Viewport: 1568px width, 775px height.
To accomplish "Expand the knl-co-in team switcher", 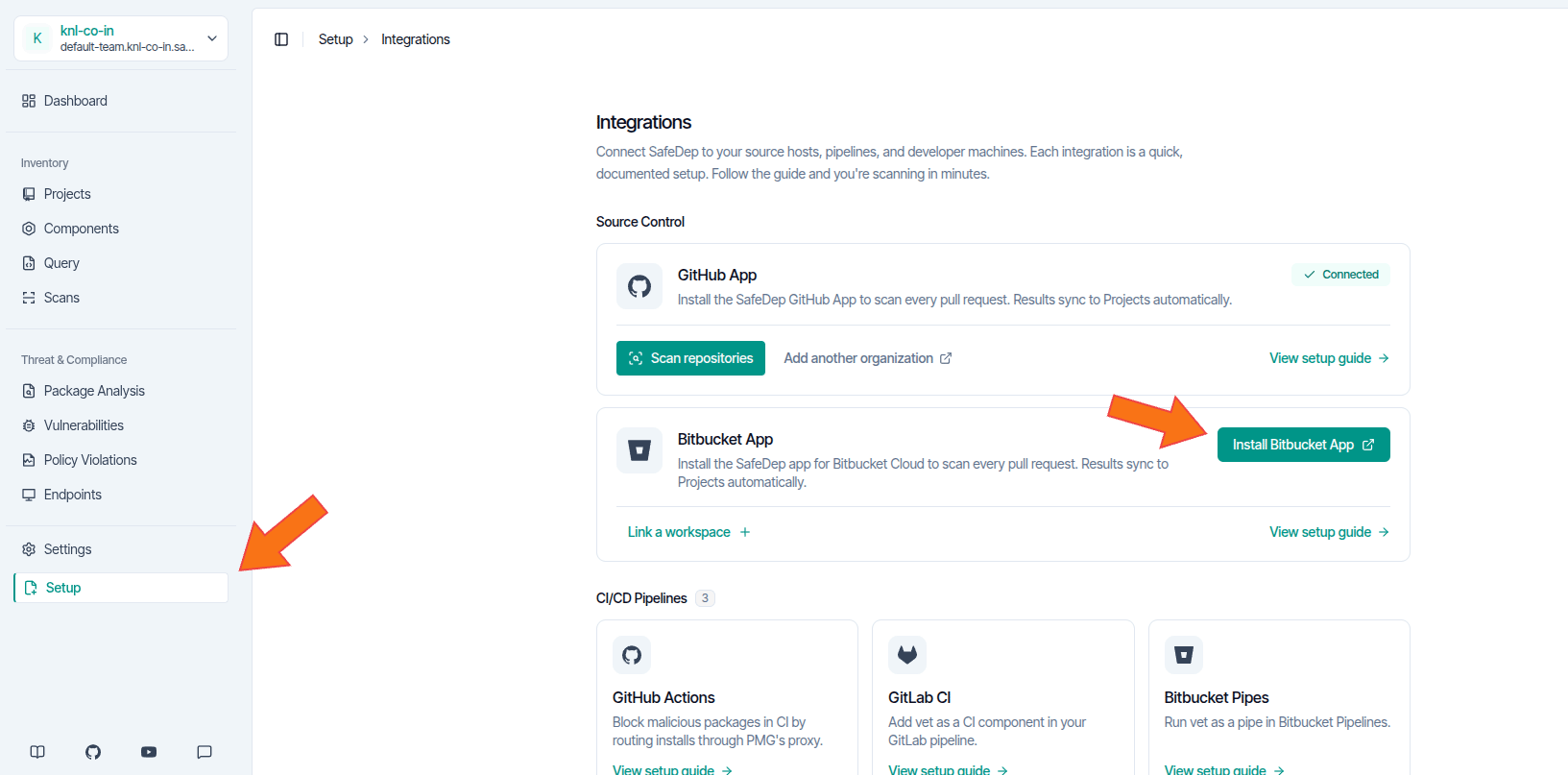I will point(121,38).
